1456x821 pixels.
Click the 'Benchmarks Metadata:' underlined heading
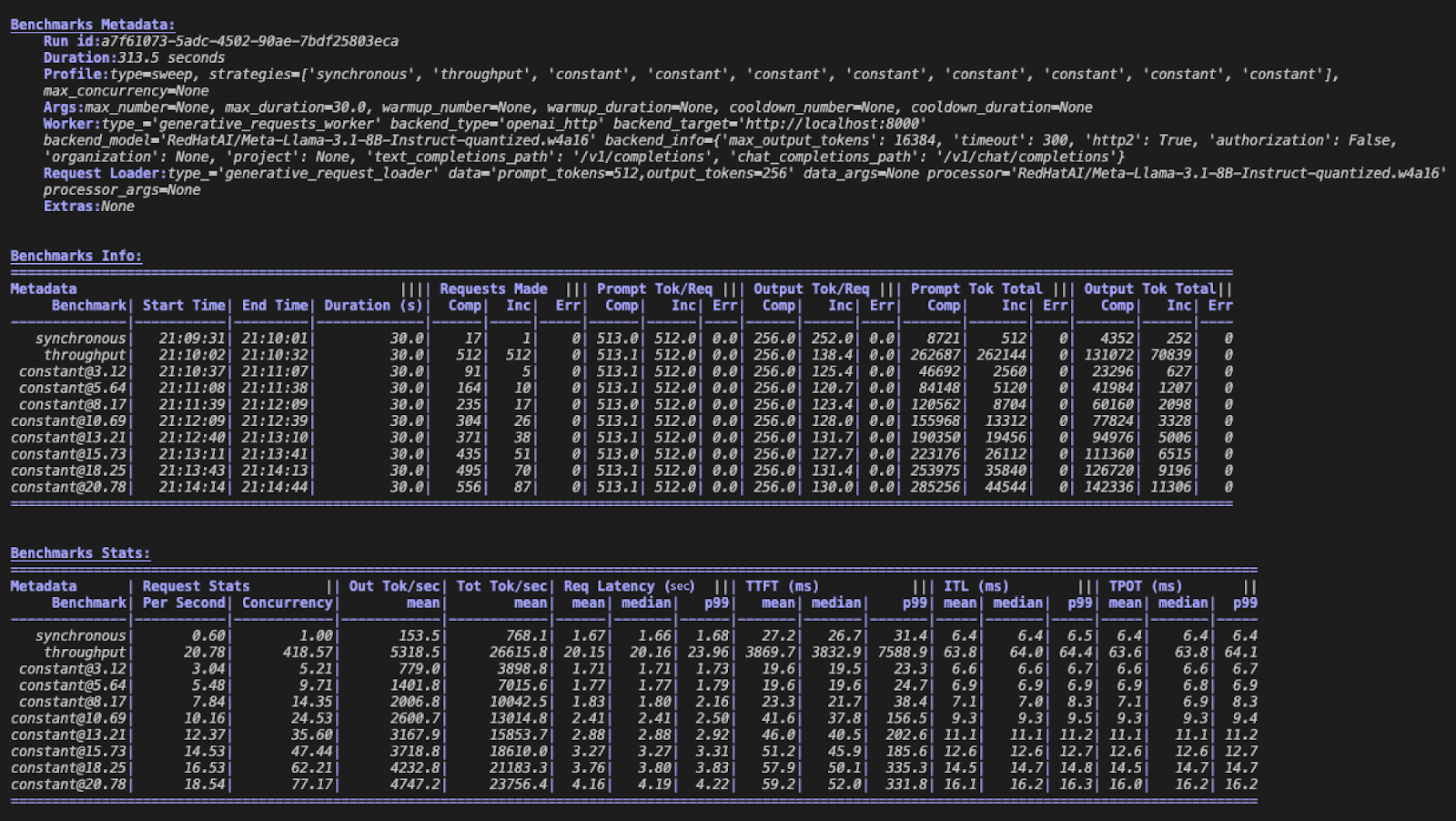pos(92,25)
